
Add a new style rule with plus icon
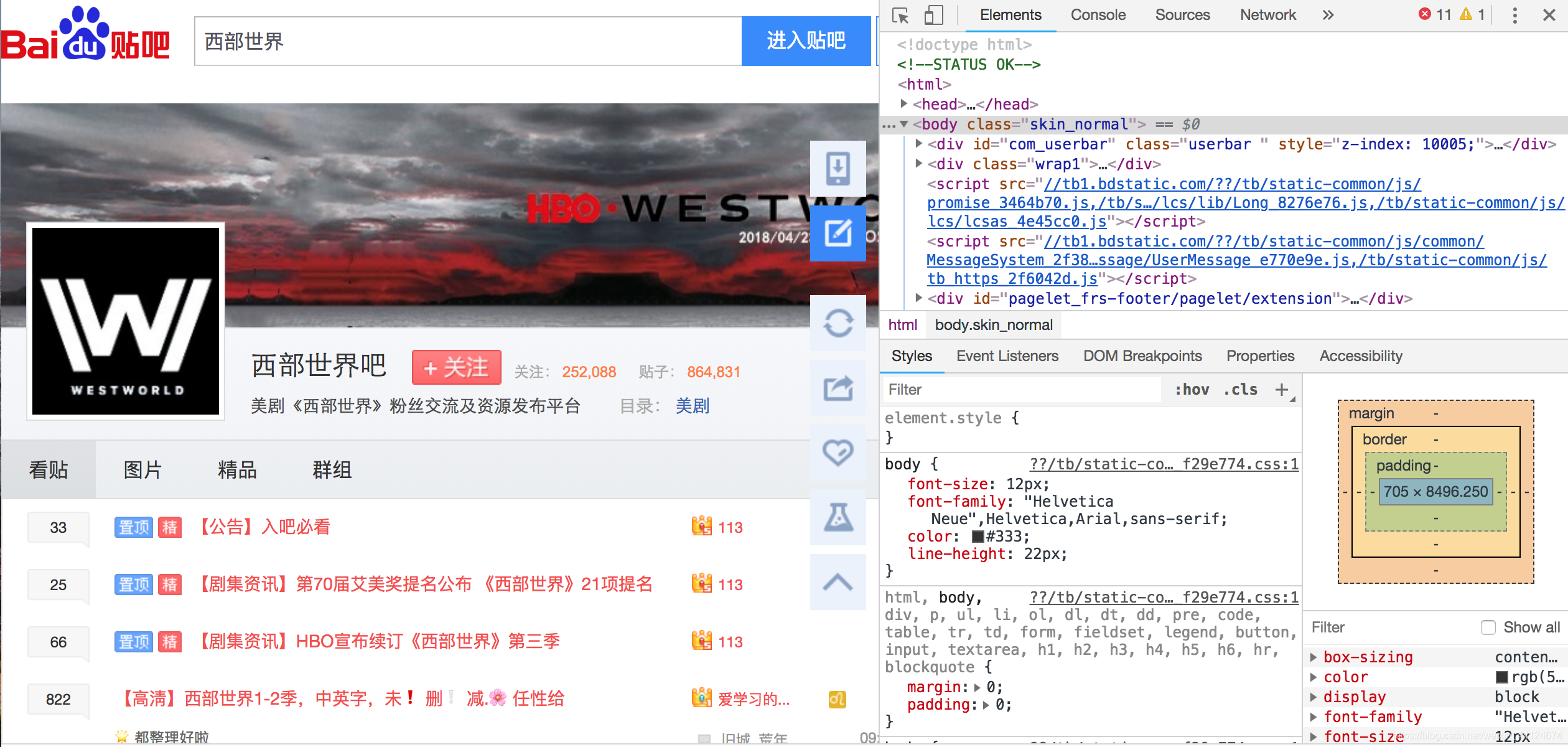tap(1282, 390)
